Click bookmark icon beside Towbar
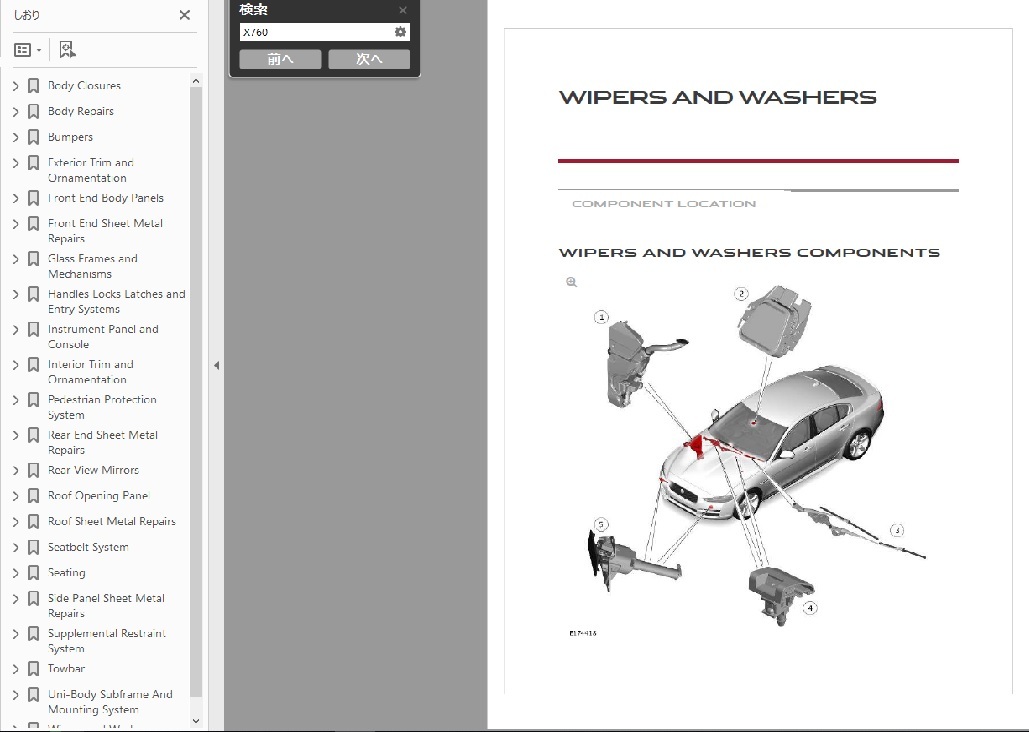 pos(33,669)
